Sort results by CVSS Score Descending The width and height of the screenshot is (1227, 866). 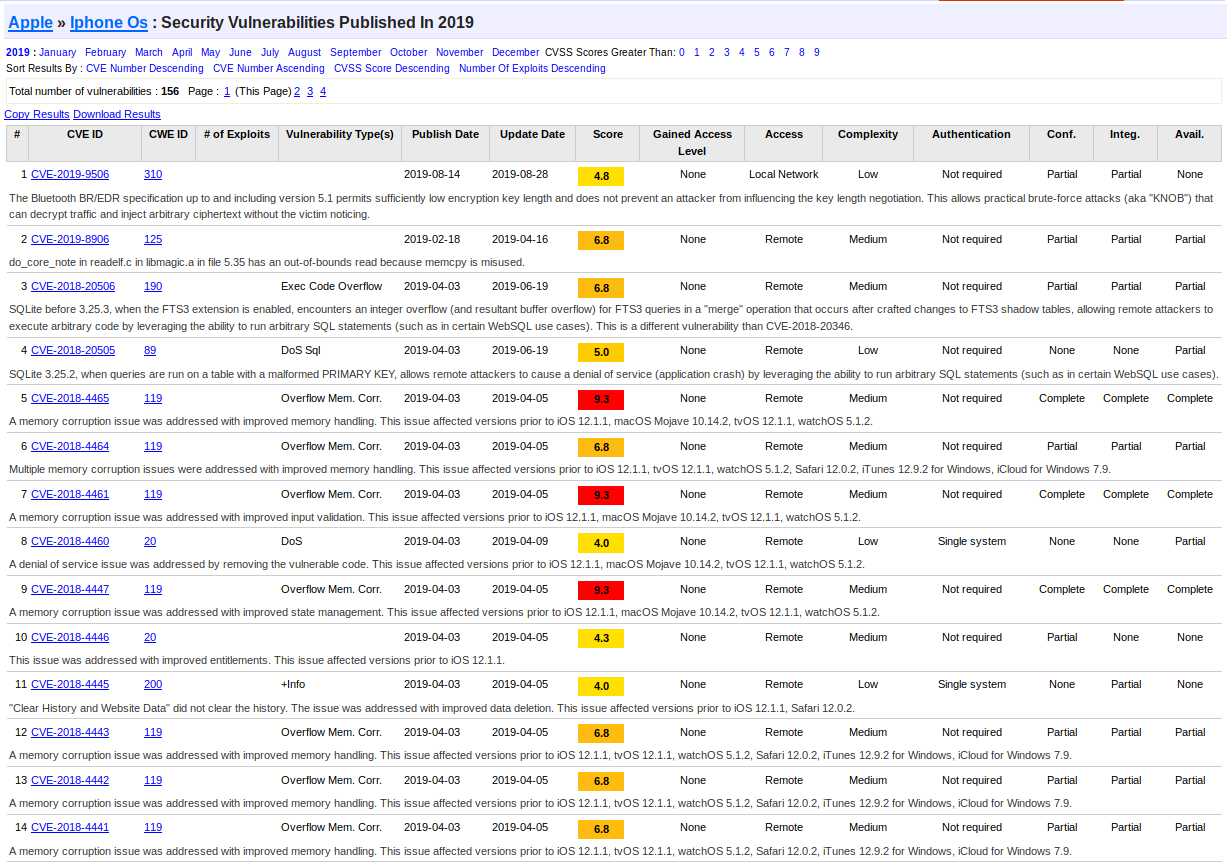coord(391,68)
